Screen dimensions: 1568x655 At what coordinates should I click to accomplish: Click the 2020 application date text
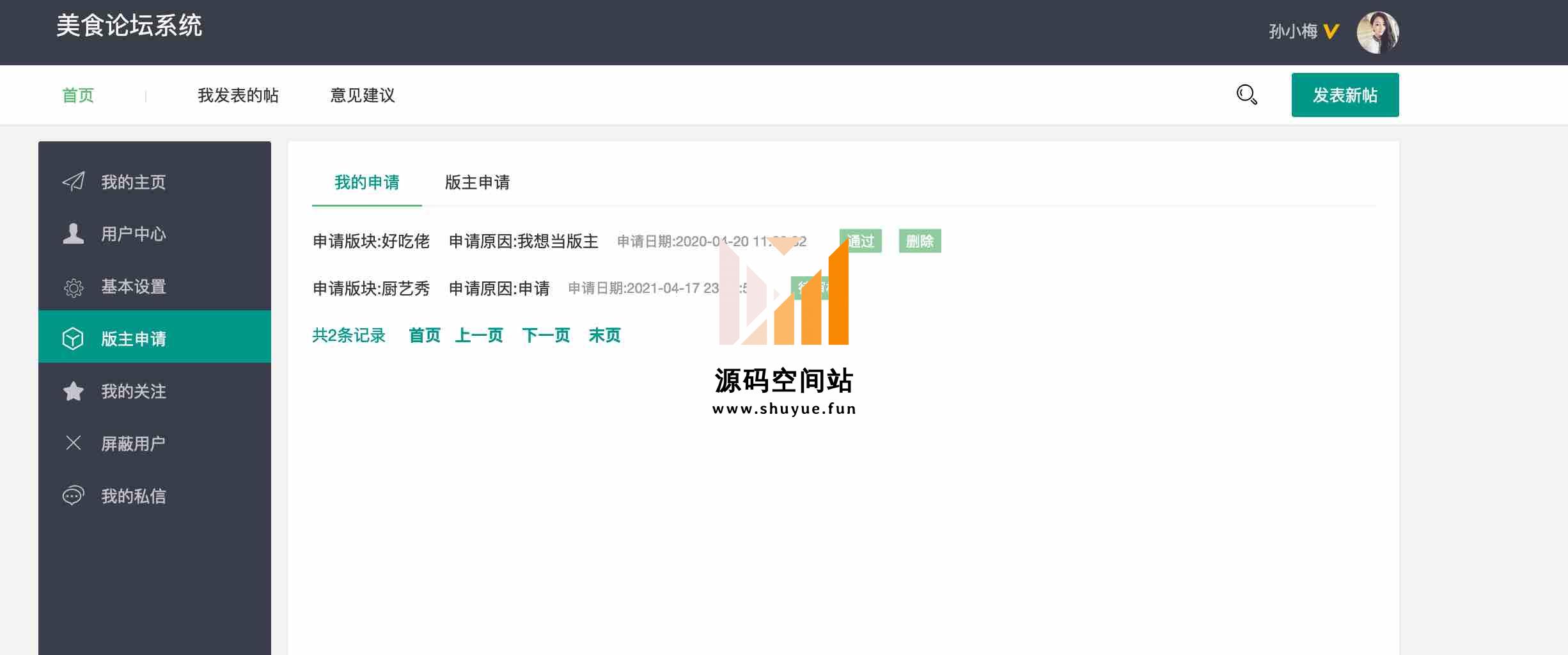(x=712, y=241)
